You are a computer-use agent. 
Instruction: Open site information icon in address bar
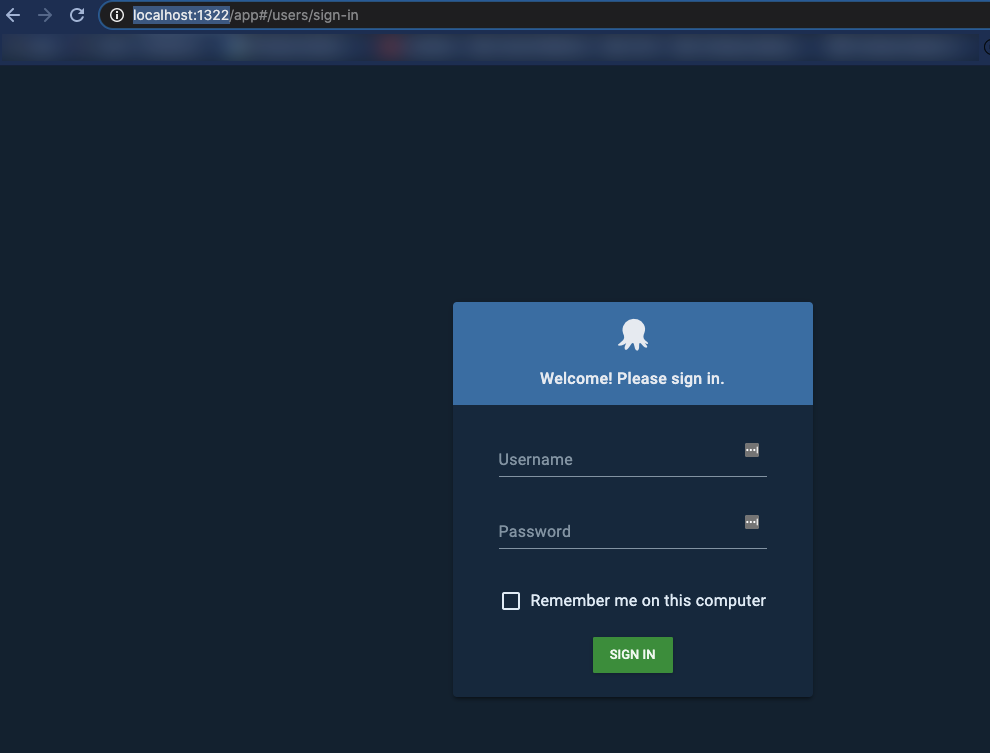click(117, 15)
